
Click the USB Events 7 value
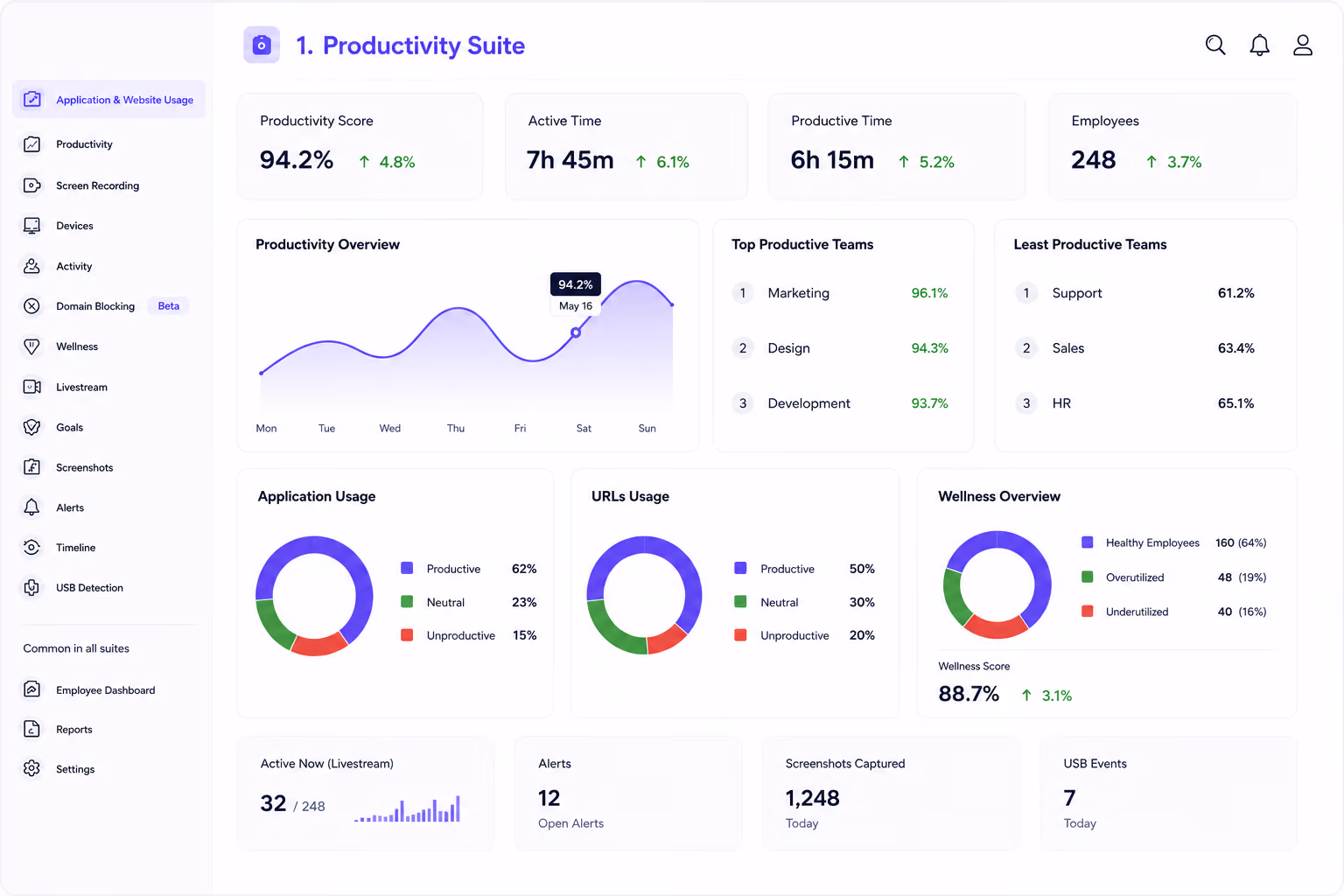(x=1069, y=798)
